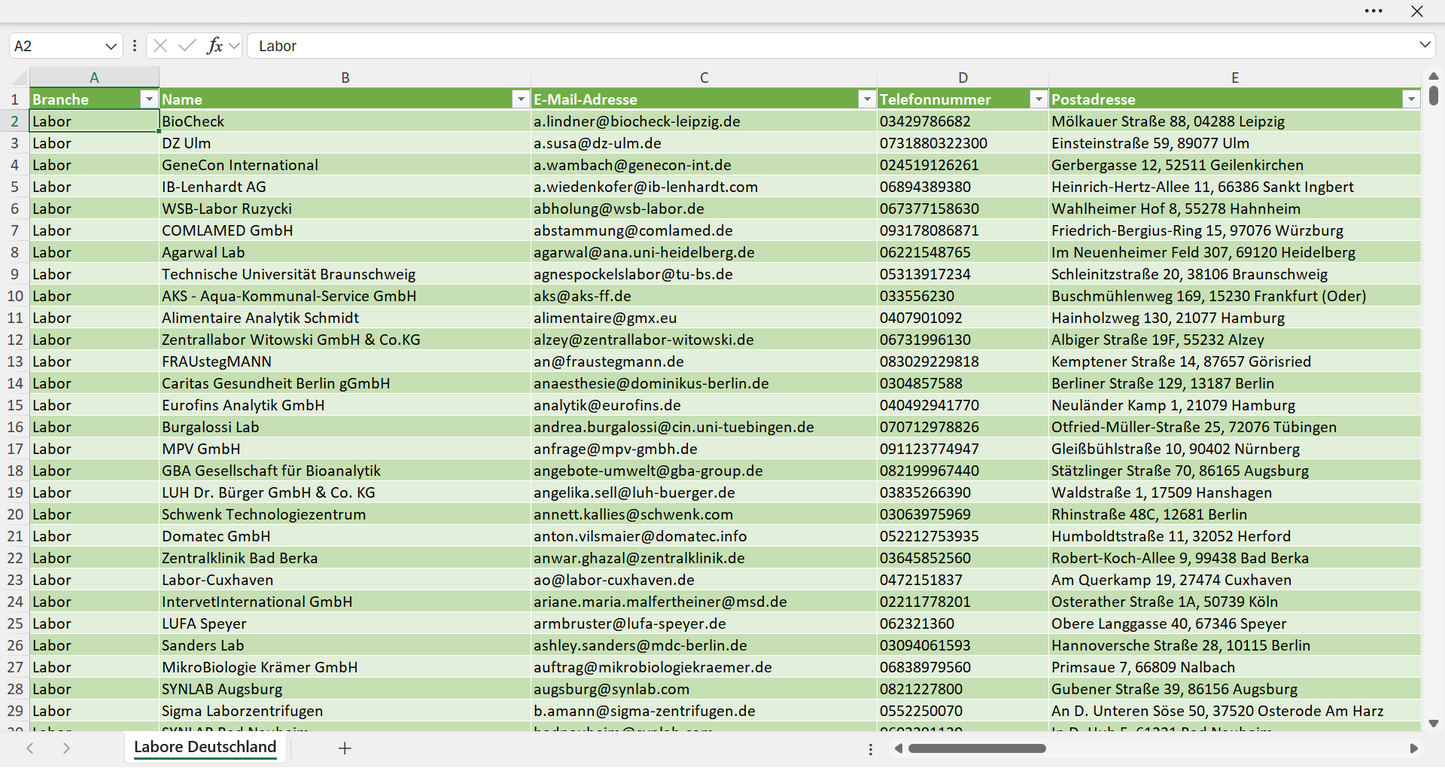Screen dimensions: 1445x768
Task: Open the insert function fx button
Action: (214, 46)
